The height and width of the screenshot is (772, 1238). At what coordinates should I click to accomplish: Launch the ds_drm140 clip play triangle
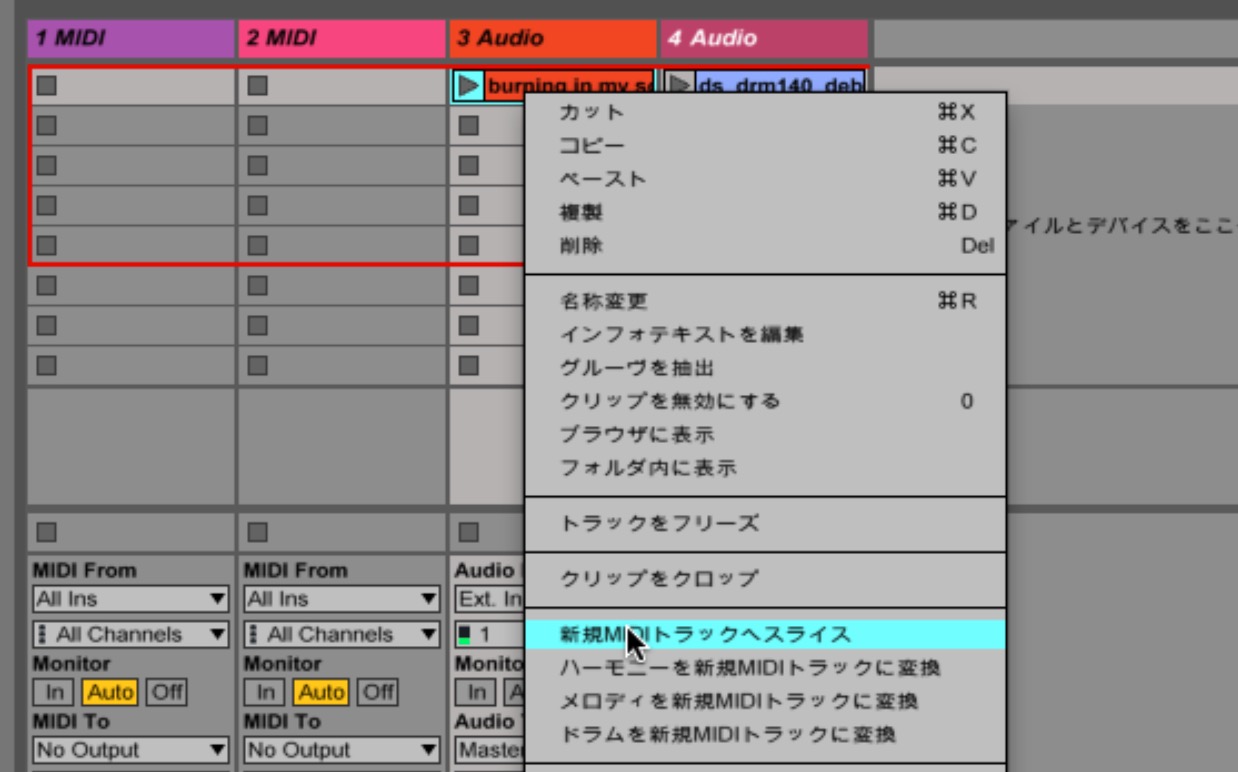[x=679, y=86]
